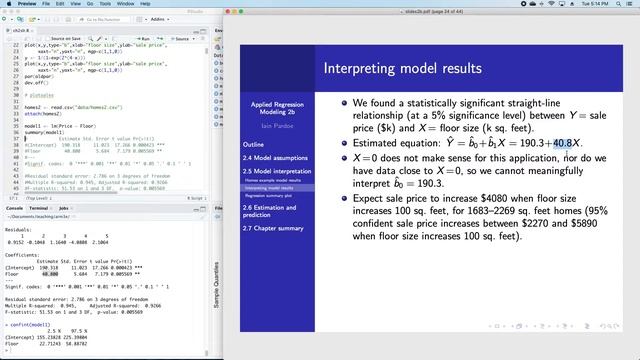Expand the Open recent files dropdown arrow
Viewport: 640px width, 360px height.
pos(39,20)
